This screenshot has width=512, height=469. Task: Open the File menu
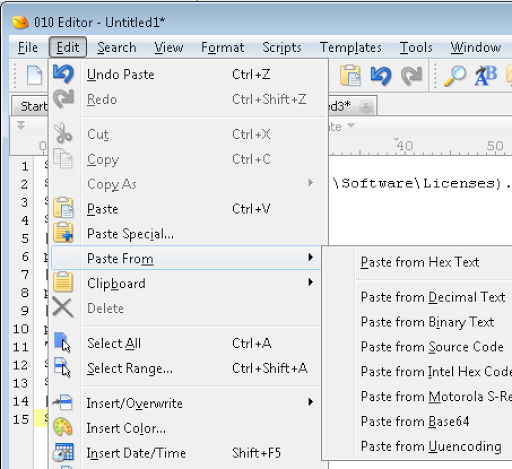(28, 47)
